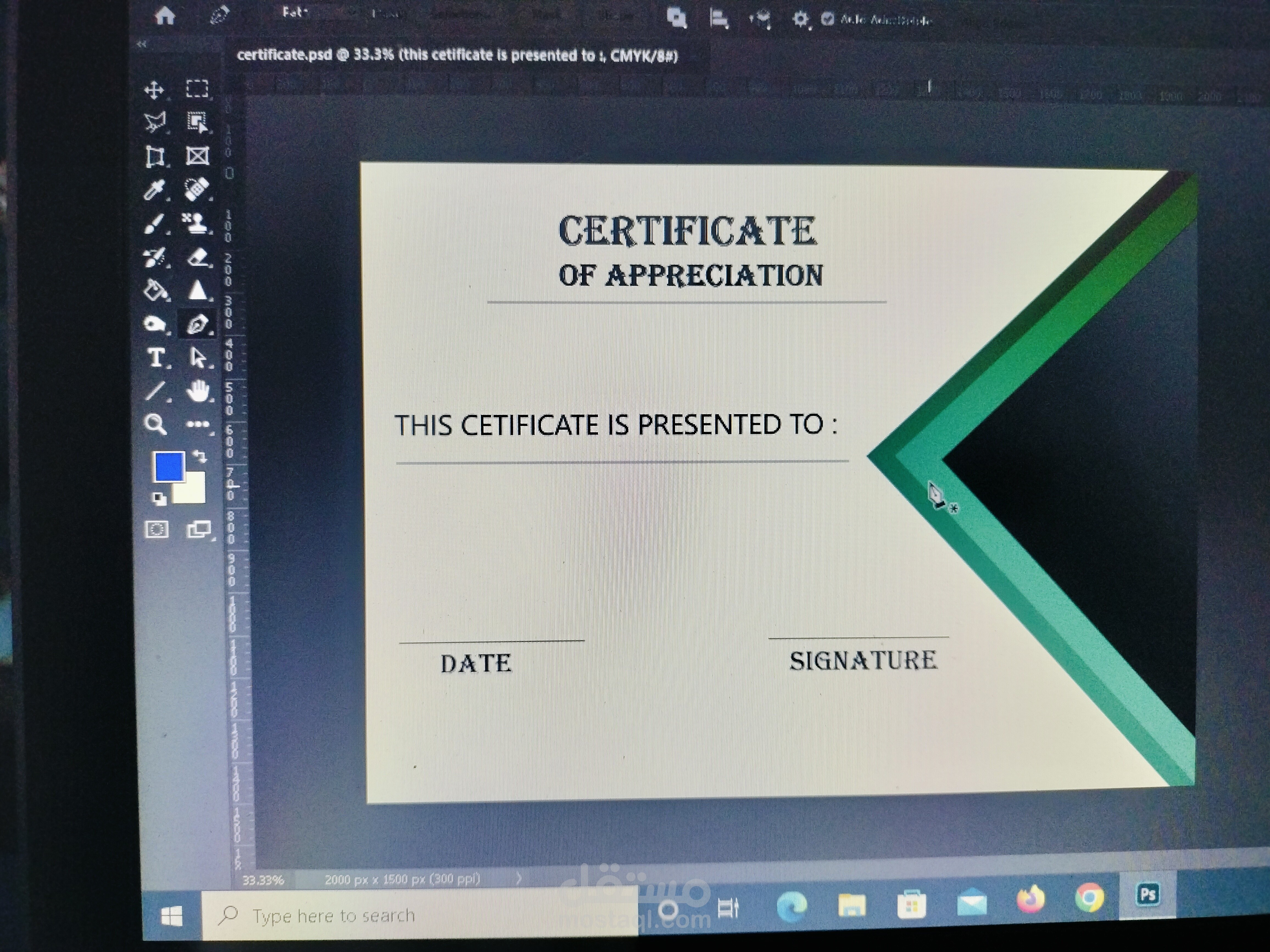Image resolution: width=1270 pixels, height=952 pixels.
Task: Select the Move tool
Action: pyautogui.click(x=154, y=90)
